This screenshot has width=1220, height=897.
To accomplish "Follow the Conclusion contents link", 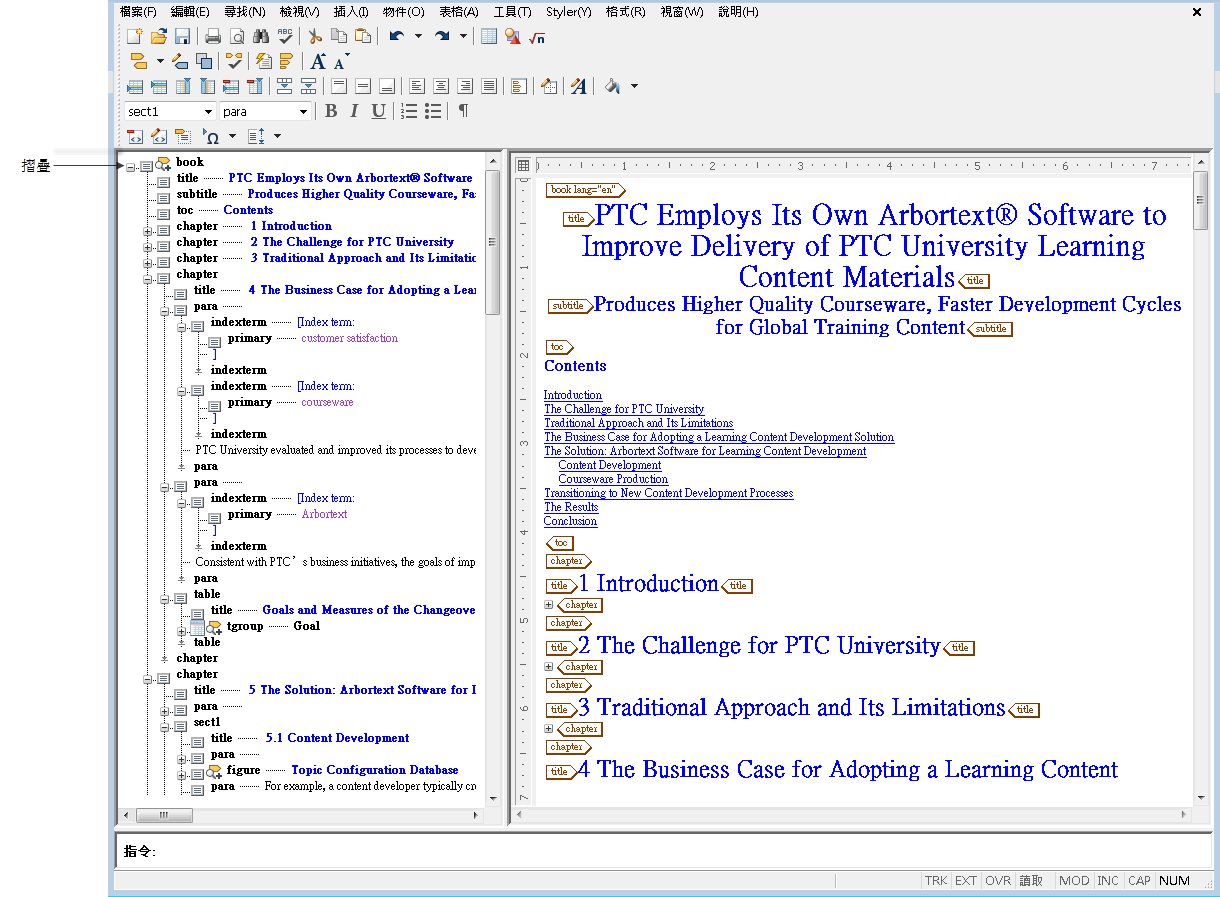I will (x=570, y=521).
